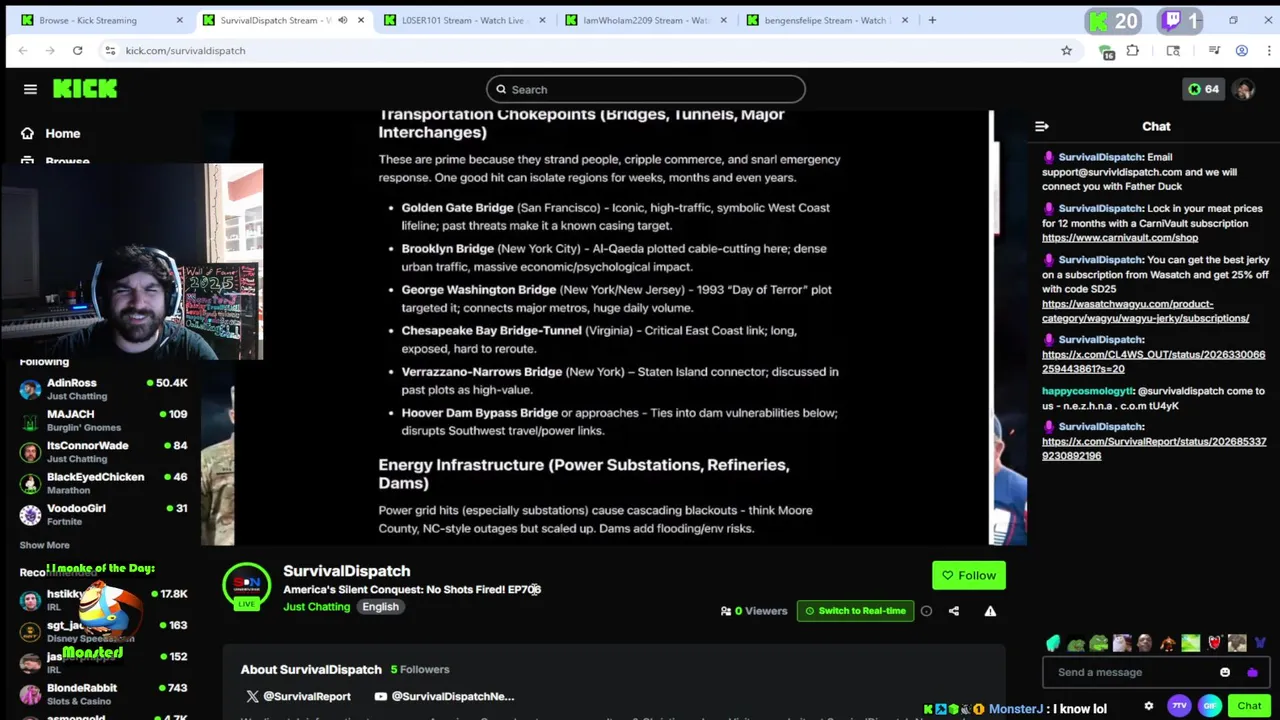Open the CL4WS_OUT status link in chat
This screenshot has width=1280, height=720.
point(1153,362)
